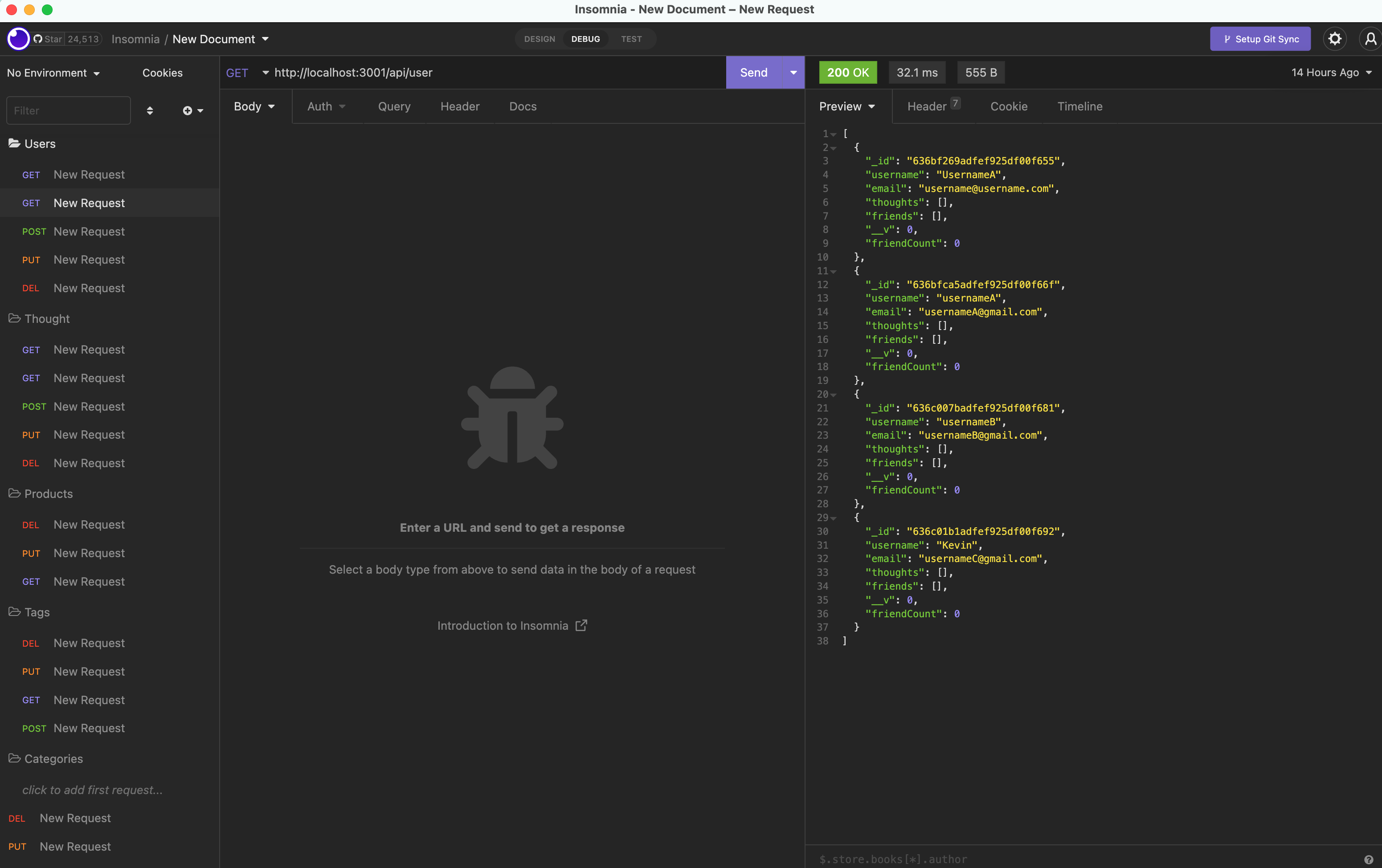Switch to the Timeline tab

(x=1079, y=106)
